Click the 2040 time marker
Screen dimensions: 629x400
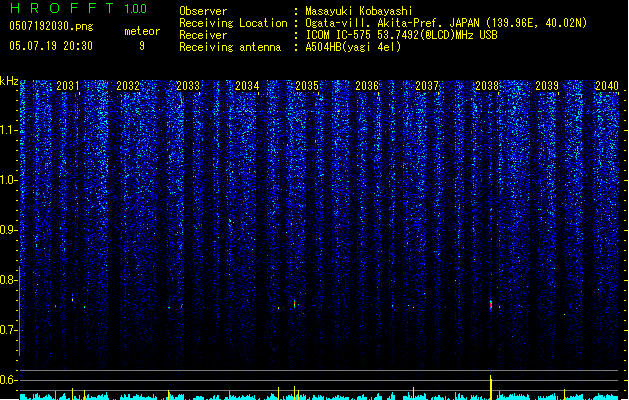607,85
